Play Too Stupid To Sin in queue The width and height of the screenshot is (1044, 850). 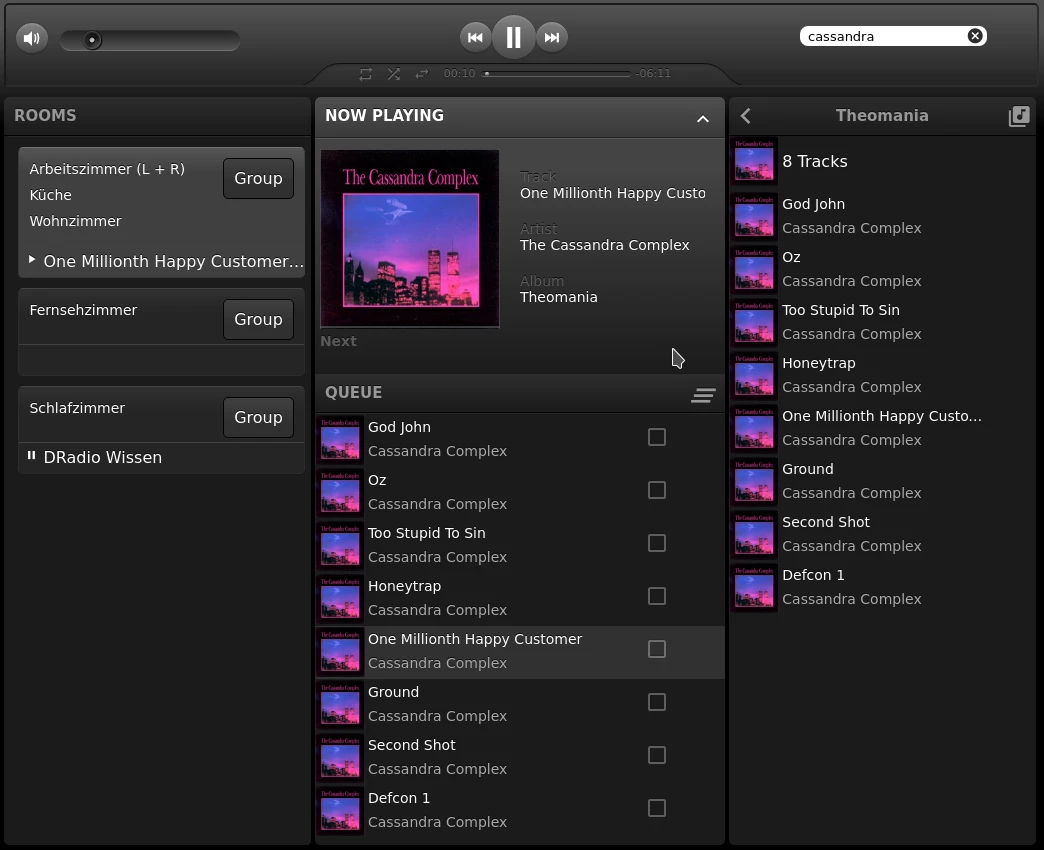tap(520, 546)
